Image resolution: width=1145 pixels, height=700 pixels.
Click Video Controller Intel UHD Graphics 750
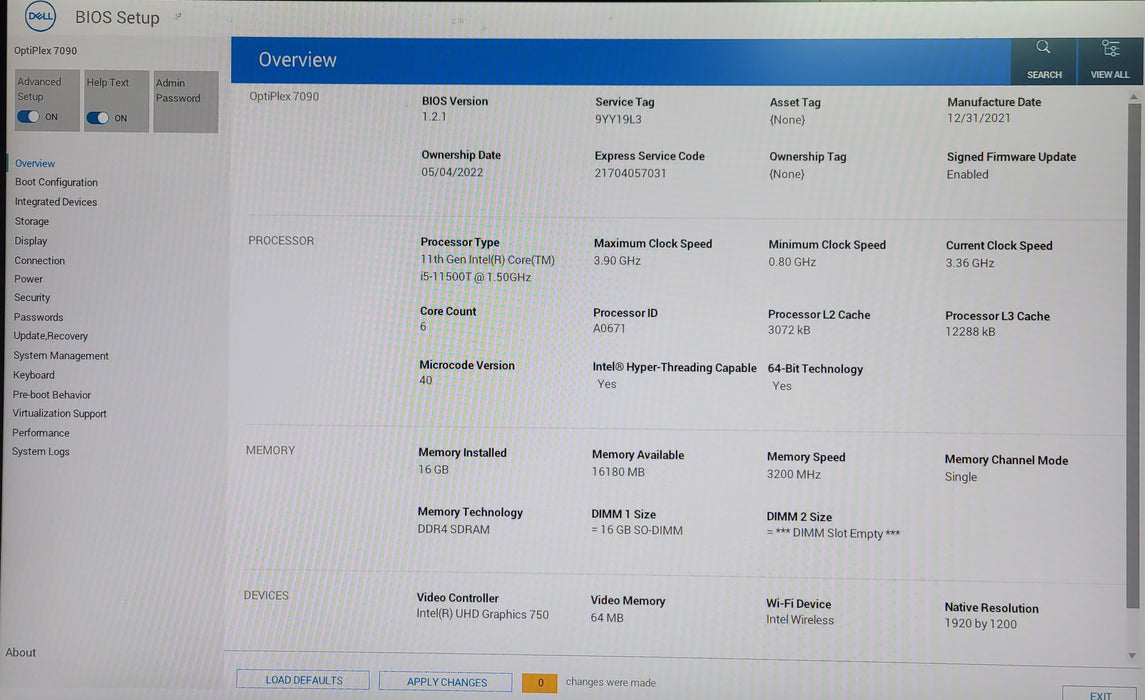pyautogui.click(x=483, y=615)
